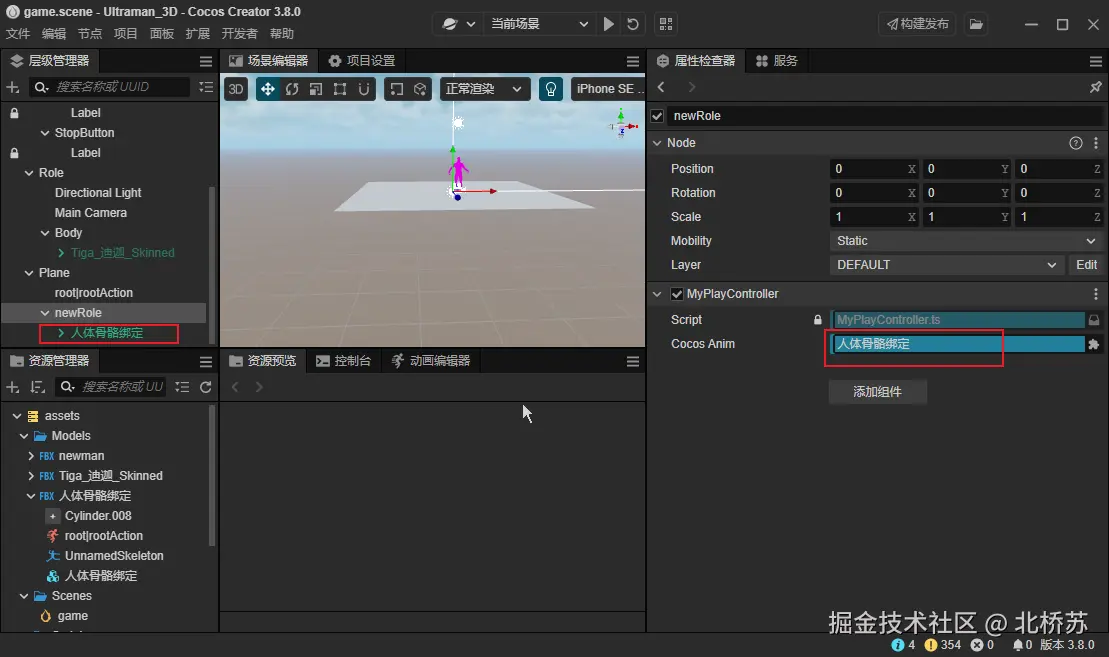
Task: Click the 构建发布 build button
Action: tap(917, 24)
